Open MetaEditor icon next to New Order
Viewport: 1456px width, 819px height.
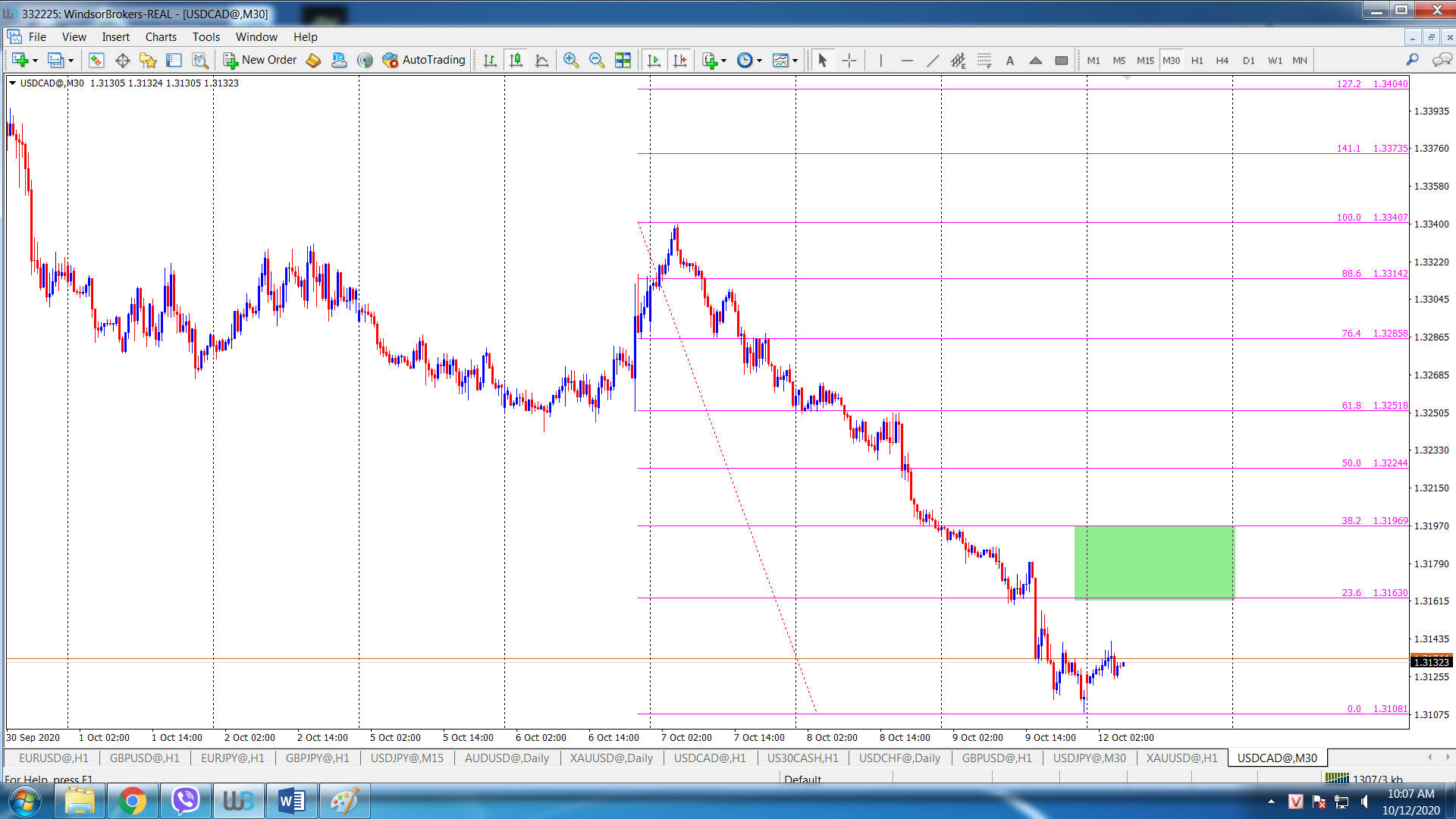(x=313, y=61)
